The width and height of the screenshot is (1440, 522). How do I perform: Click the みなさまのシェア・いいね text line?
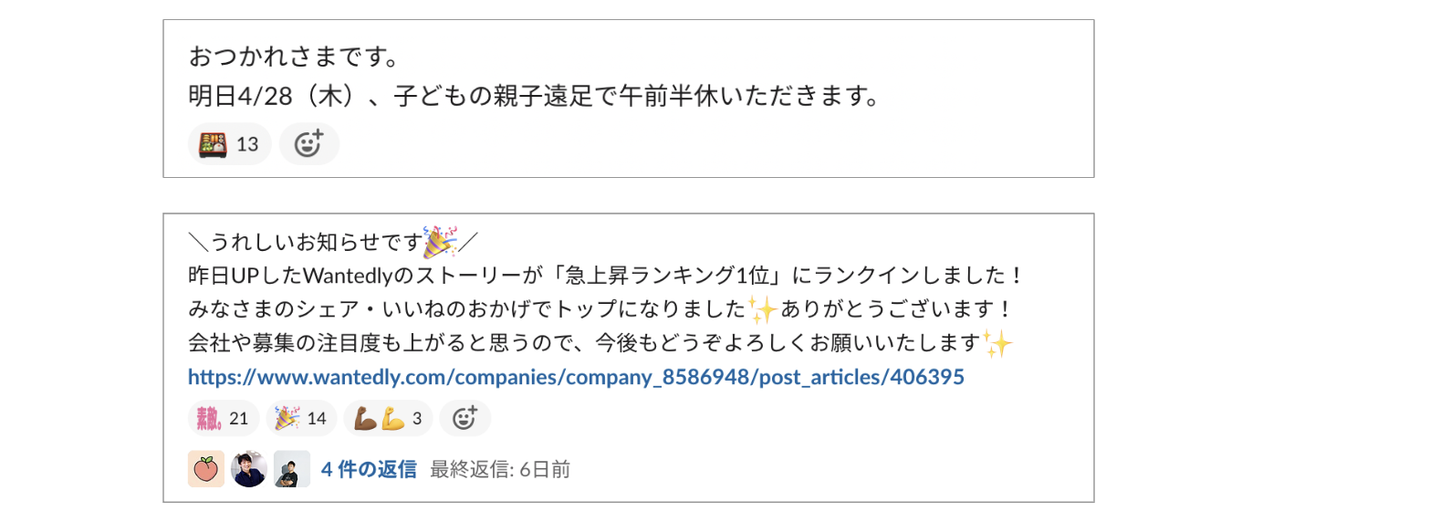[466, 309]
